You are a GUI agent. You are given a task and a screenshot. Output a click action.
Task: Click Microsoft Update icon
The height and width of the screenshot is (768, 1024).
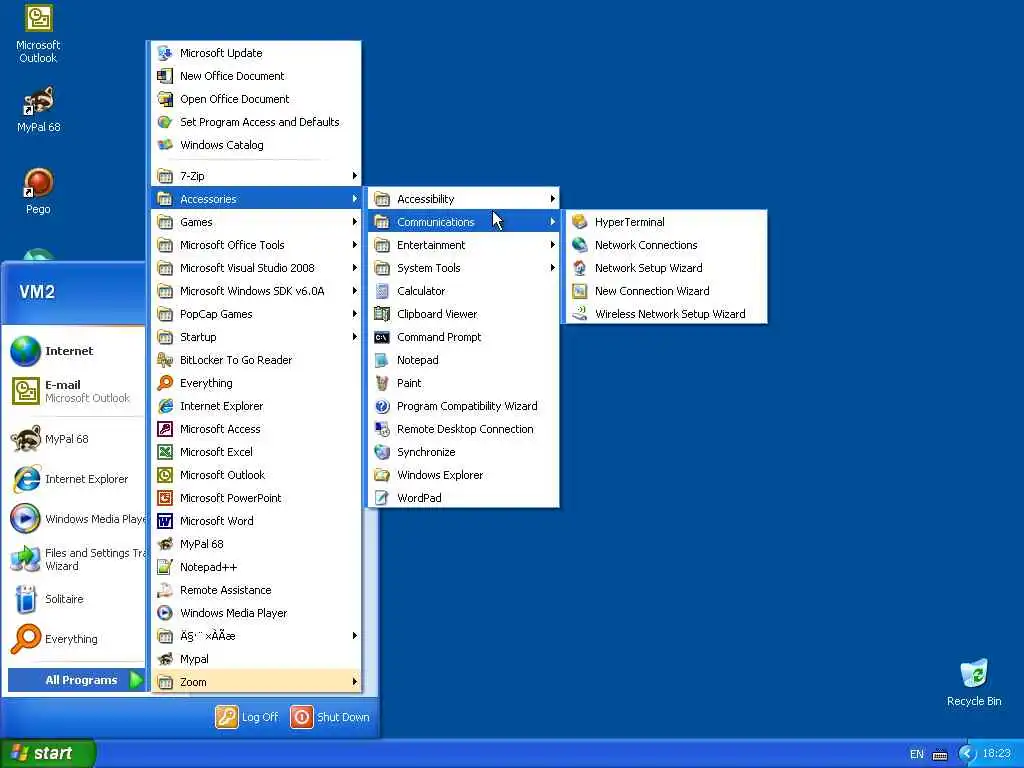pyautogui.click(x=165, y=53)
